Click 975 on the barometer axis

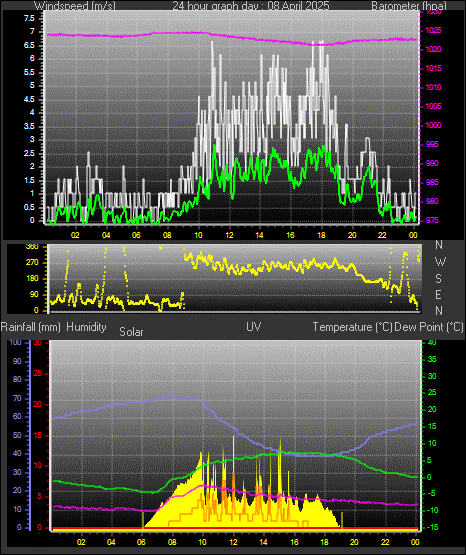432,220
